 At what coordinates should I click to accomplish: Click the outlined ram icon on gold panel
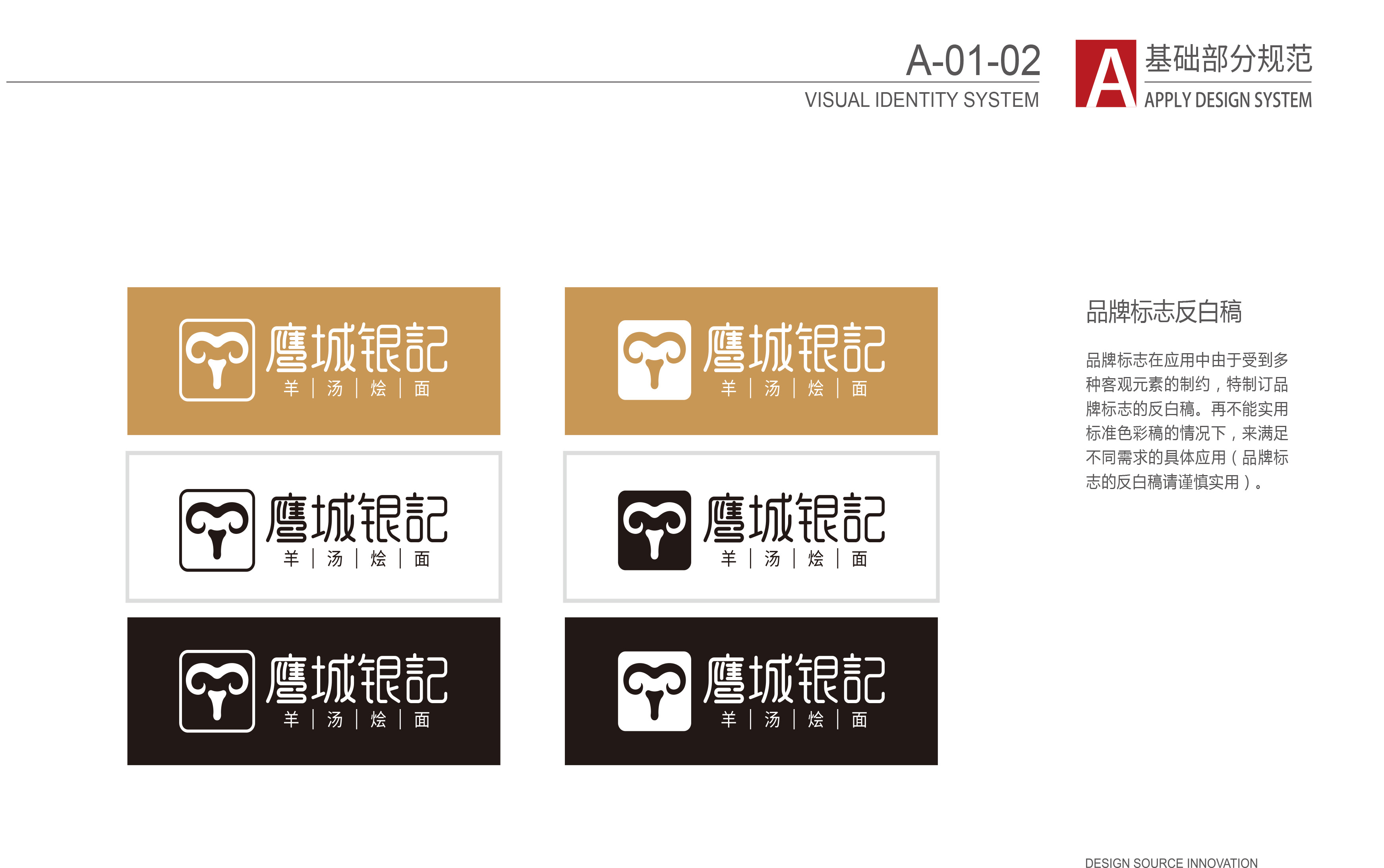pos(216,360)
